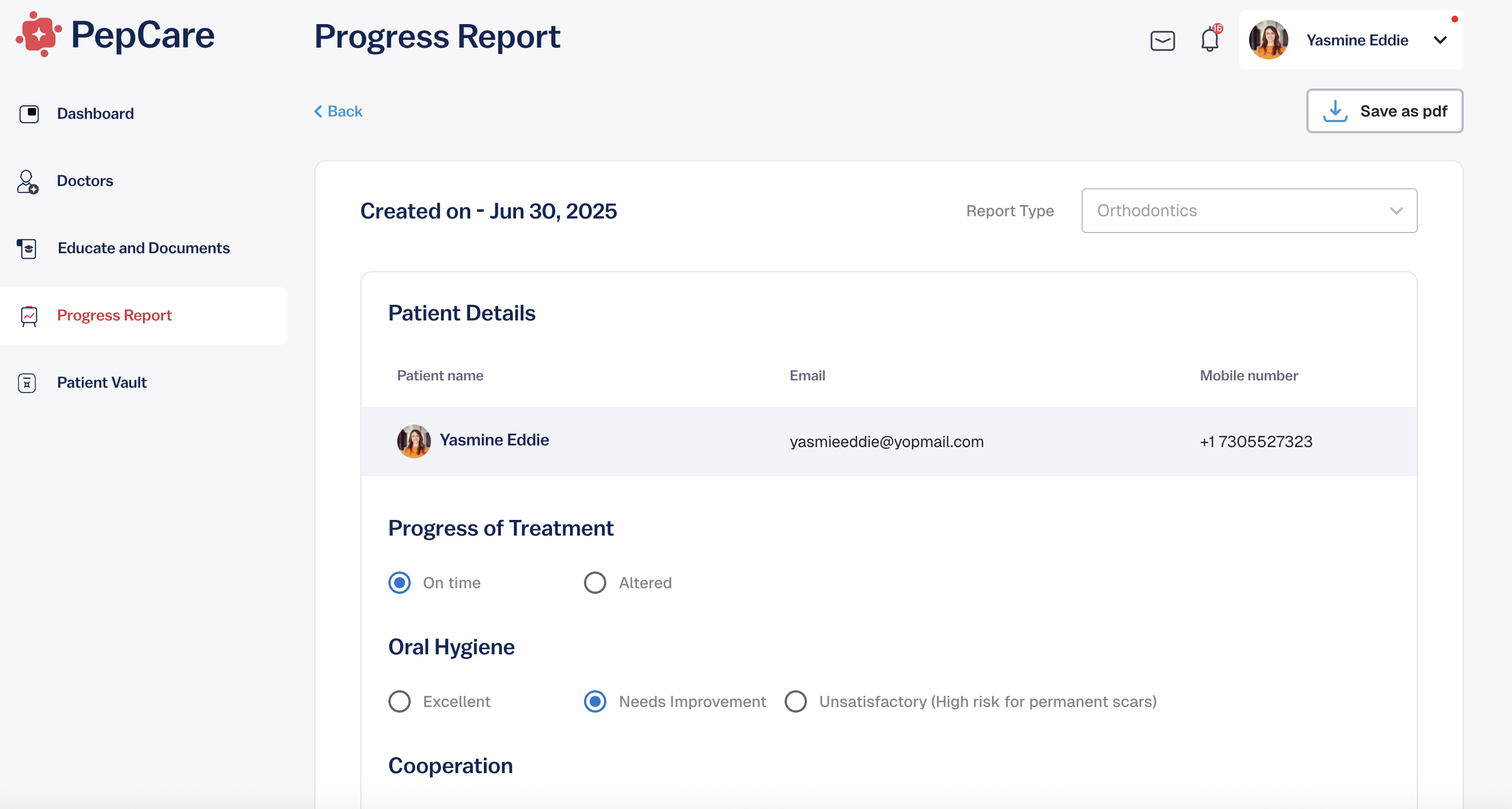Image resolution: width=1512 pixels, height=809 pixels.
Task: Click the PepCare brand name
Action: tap(143, 35)
